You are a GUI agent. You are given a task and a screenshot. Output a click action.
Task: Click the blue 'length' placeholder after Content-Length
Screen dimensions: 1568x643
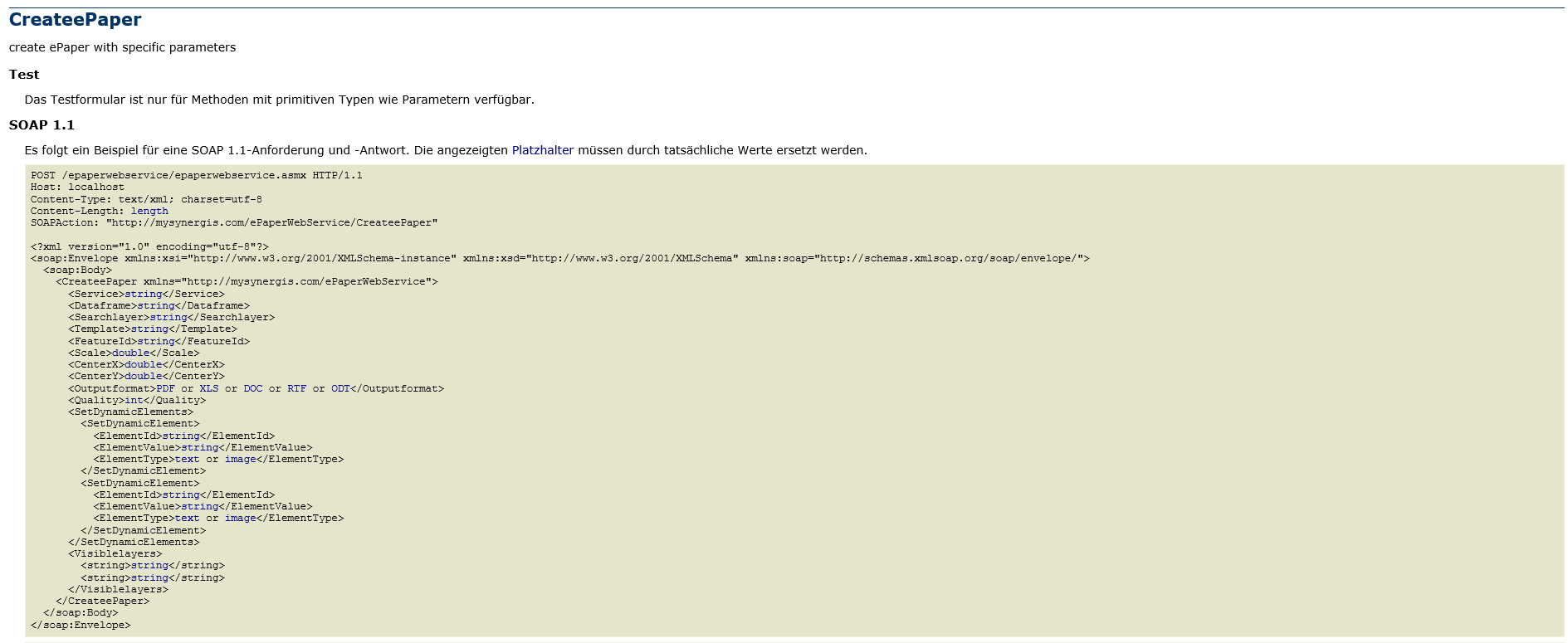149,211
